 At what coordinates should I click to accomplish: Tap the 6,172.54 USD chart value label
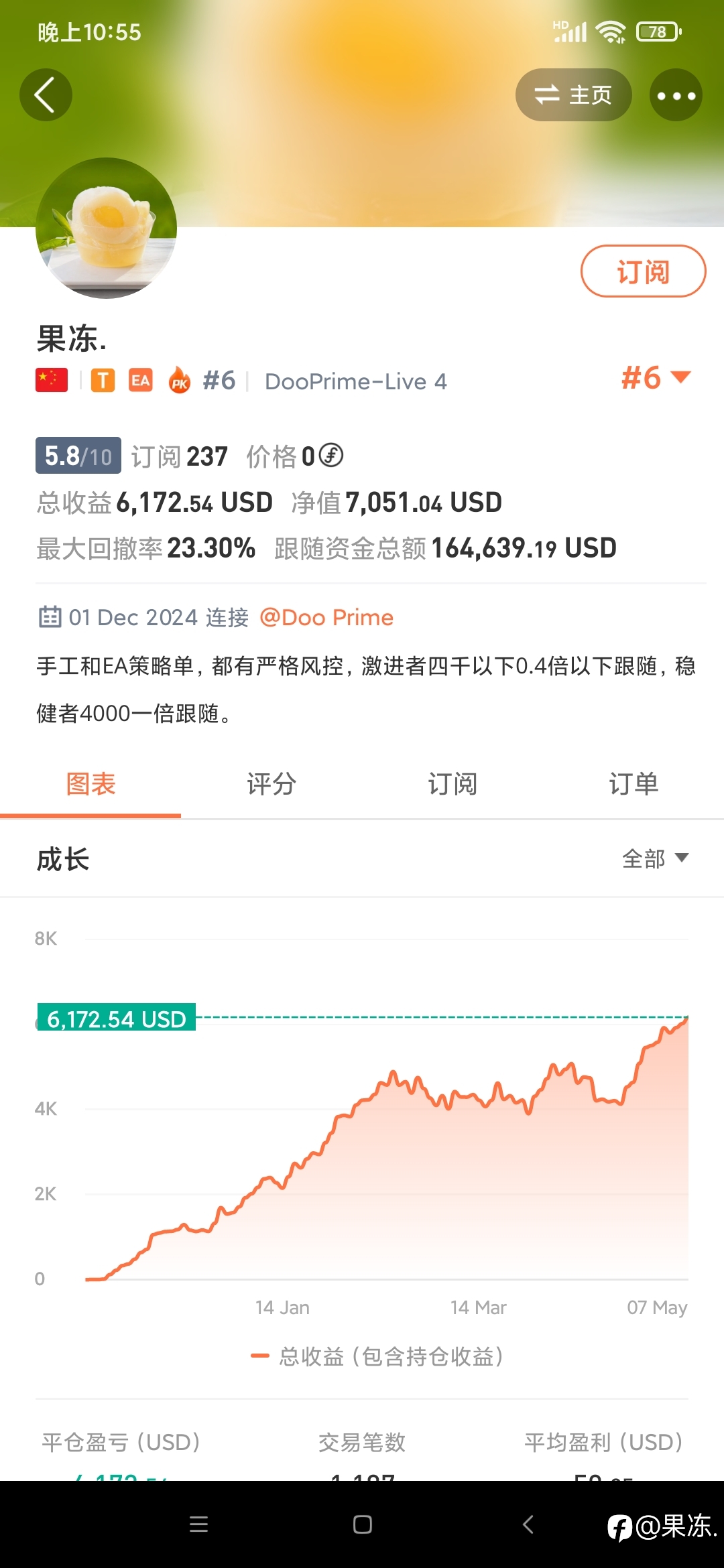116,1019
